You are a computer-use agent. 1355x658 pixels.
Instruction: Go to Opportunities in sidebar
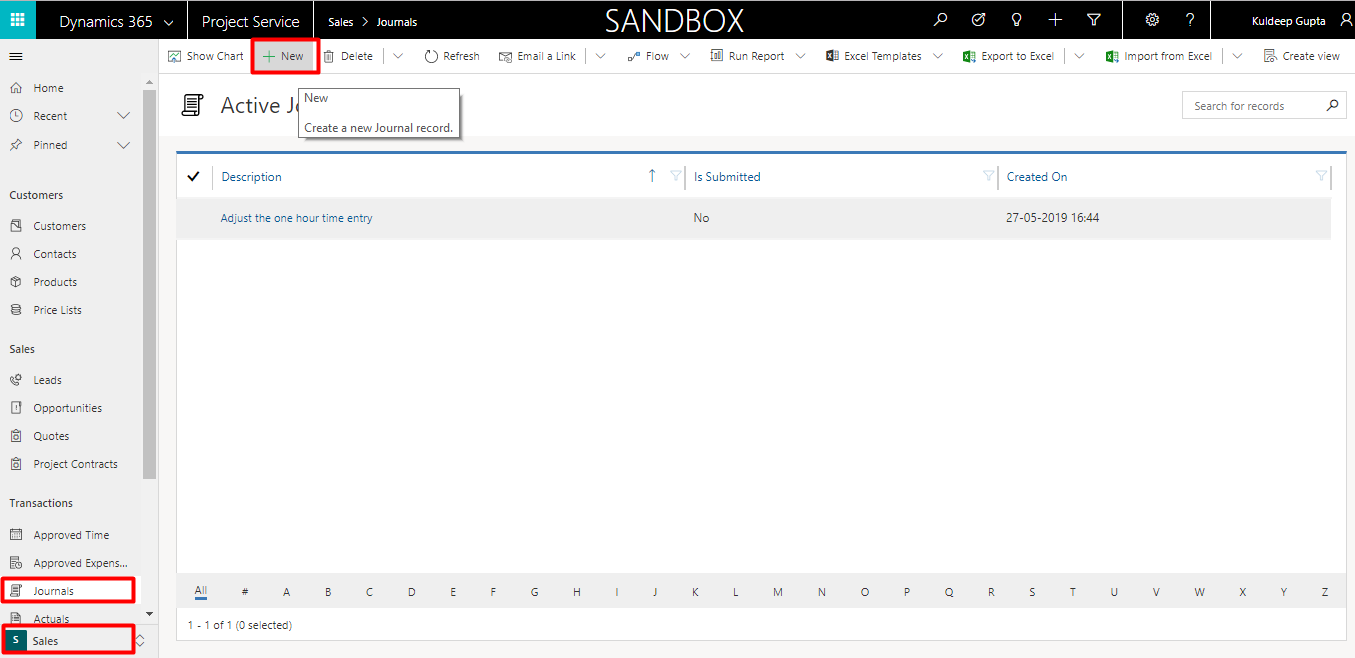tap(67, 408)
